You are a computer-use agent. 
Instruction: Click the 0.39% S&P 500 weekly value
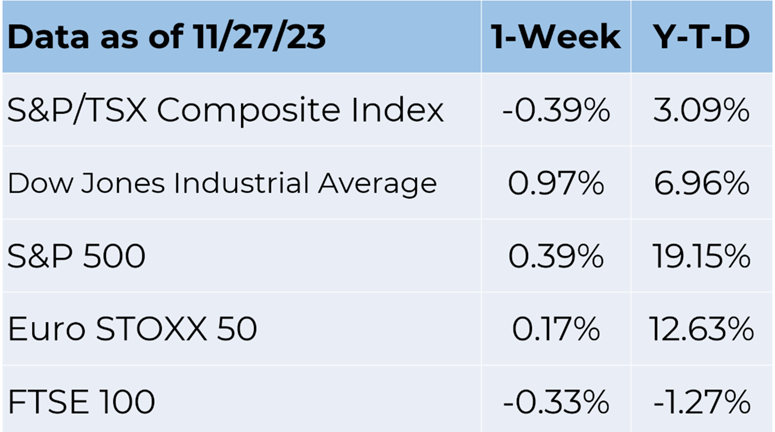556,256
